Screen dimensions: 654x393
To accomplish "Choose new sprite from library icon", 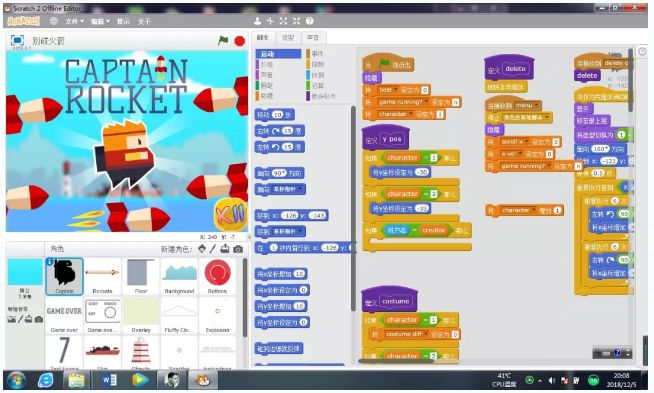I will 202,249.
